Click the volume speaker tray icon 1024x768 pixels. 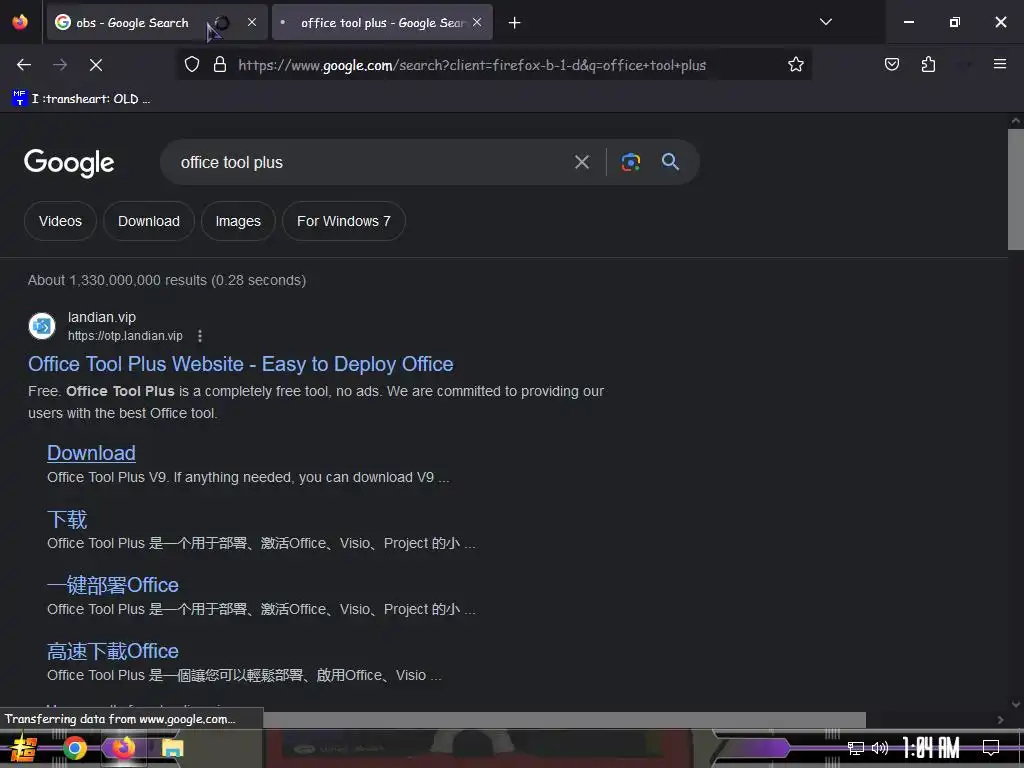point(880,748)
